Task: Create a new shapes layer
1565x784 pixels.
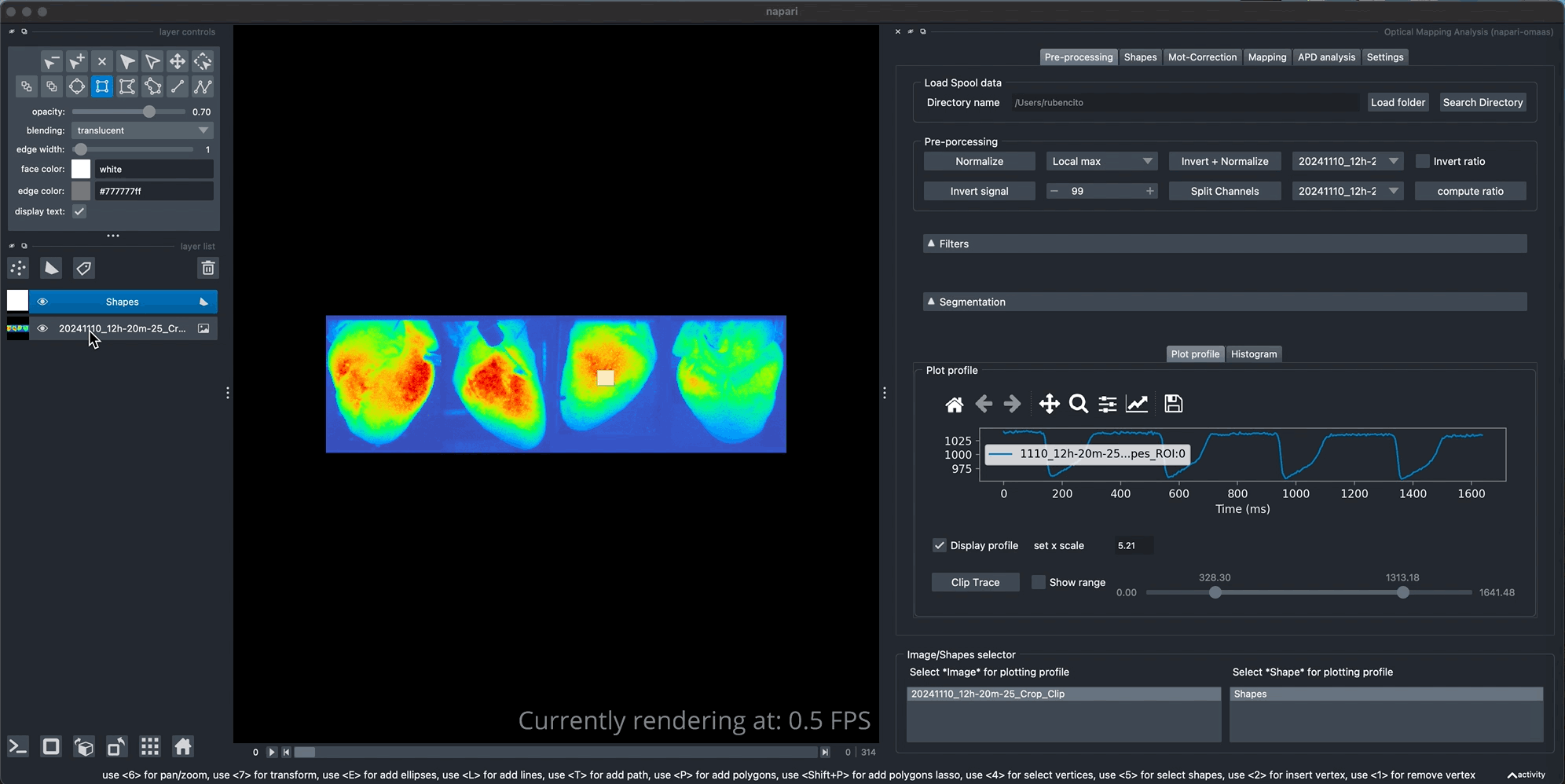Action: coord(51,269)
